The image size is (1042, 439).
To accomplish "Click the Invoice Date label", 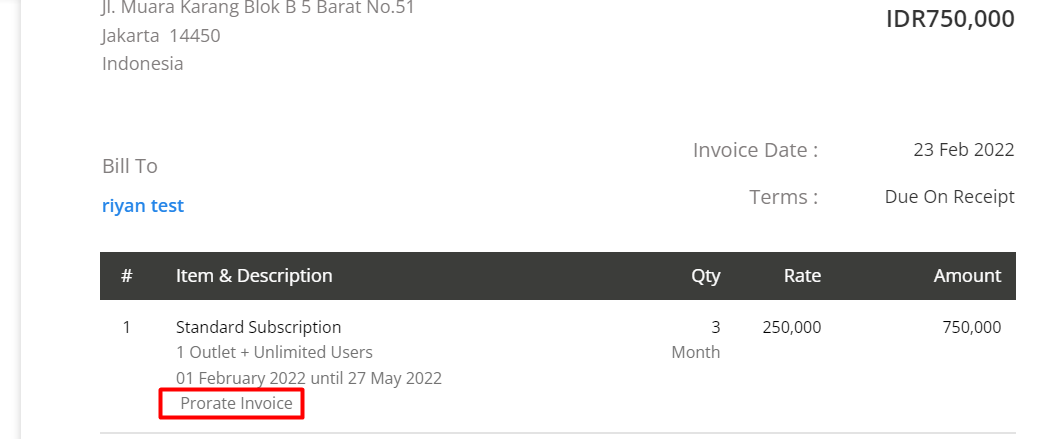I will click(755, 150).
